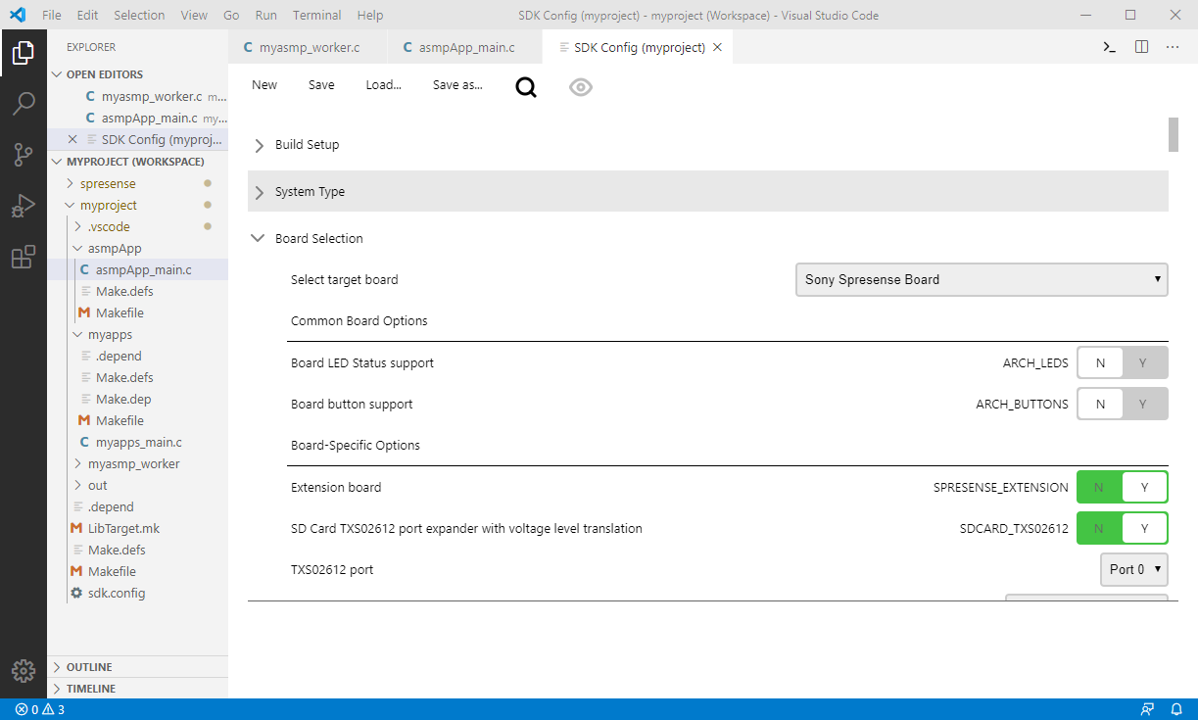Screen dimensions: 1198x720
Task: Open the Search view in activity bar
Action: 23,102
